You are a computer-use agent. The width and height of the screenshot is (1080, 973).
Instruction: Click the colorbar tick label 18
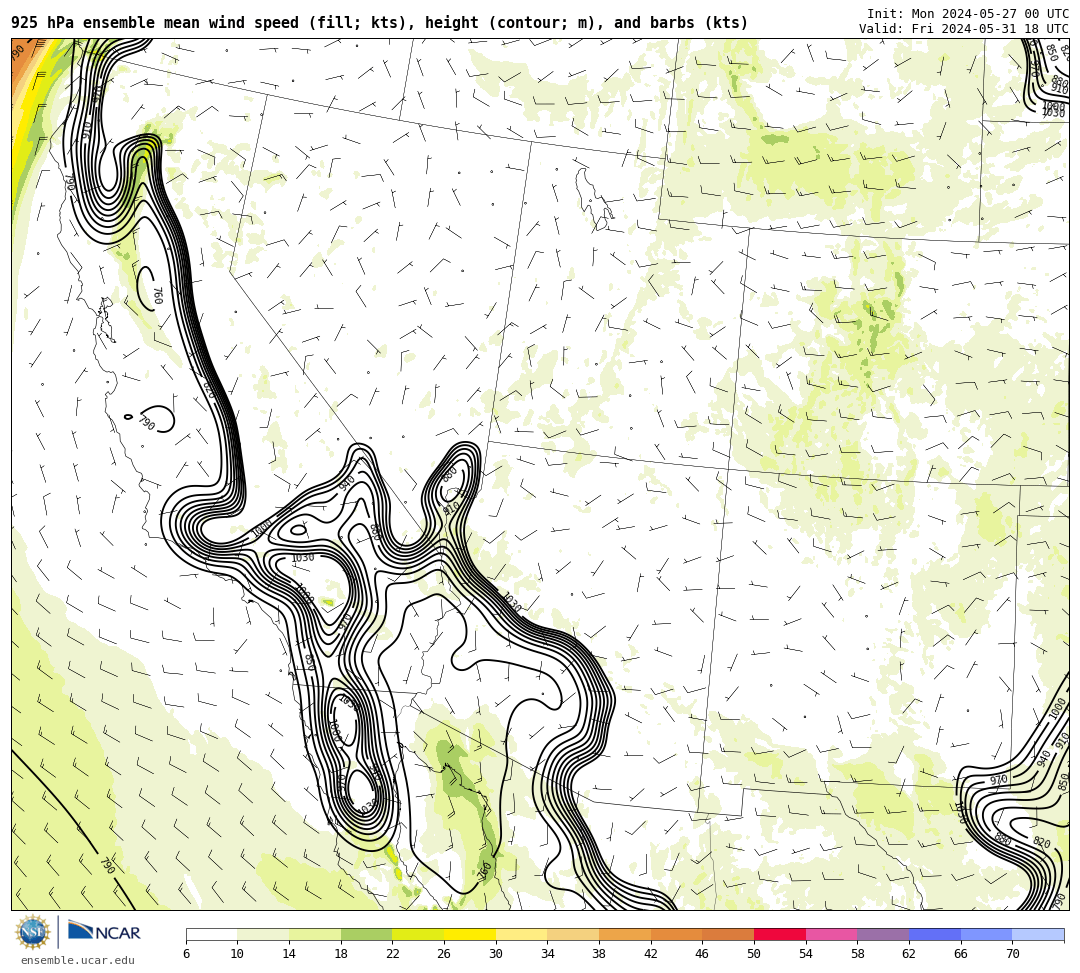point(340,954)
